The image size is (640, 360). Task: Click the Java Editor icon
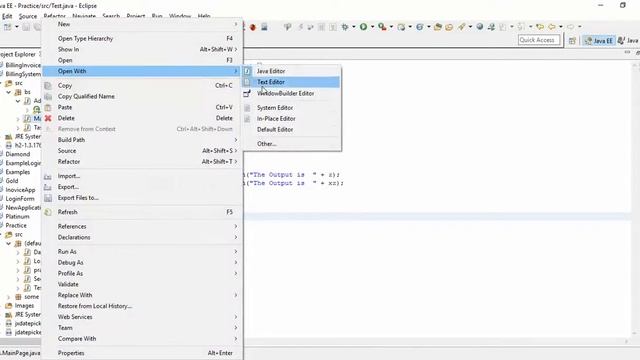(247, 71)
